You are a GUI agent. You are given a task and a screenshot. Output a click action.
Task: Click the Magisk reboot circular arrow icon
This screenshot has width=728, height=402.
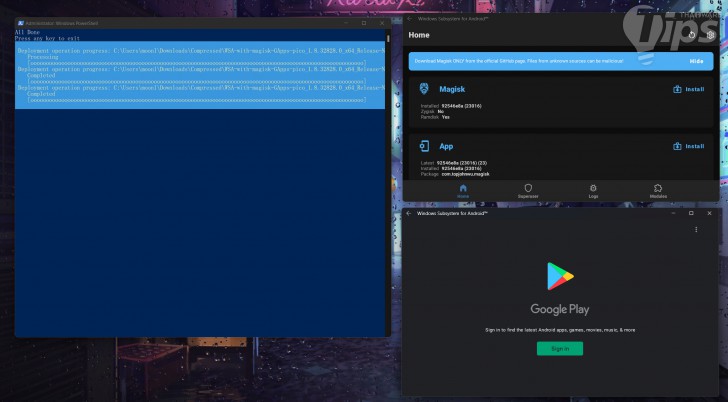[x=692, y=35]
